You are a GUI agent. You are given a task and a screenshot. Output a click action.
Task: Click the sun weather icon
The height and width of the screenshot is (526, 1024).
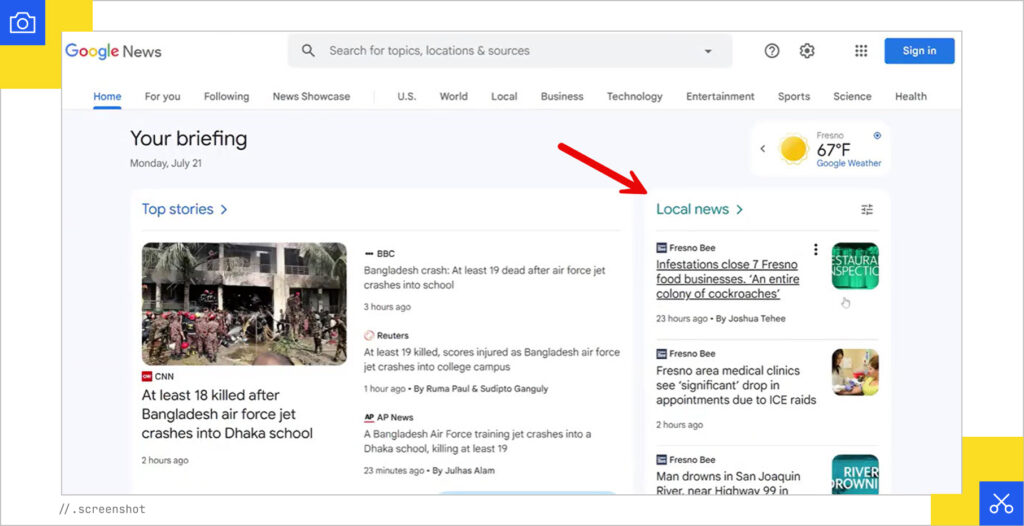(794, 149)
